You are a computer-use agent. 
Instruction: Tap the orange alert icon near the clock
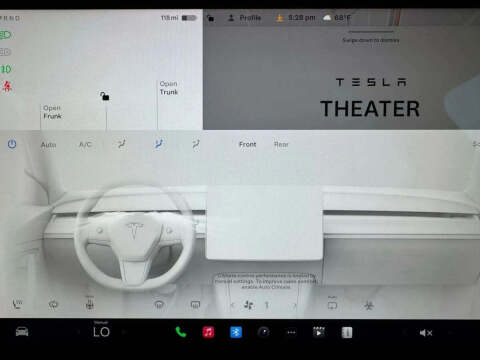pos(280,18)
